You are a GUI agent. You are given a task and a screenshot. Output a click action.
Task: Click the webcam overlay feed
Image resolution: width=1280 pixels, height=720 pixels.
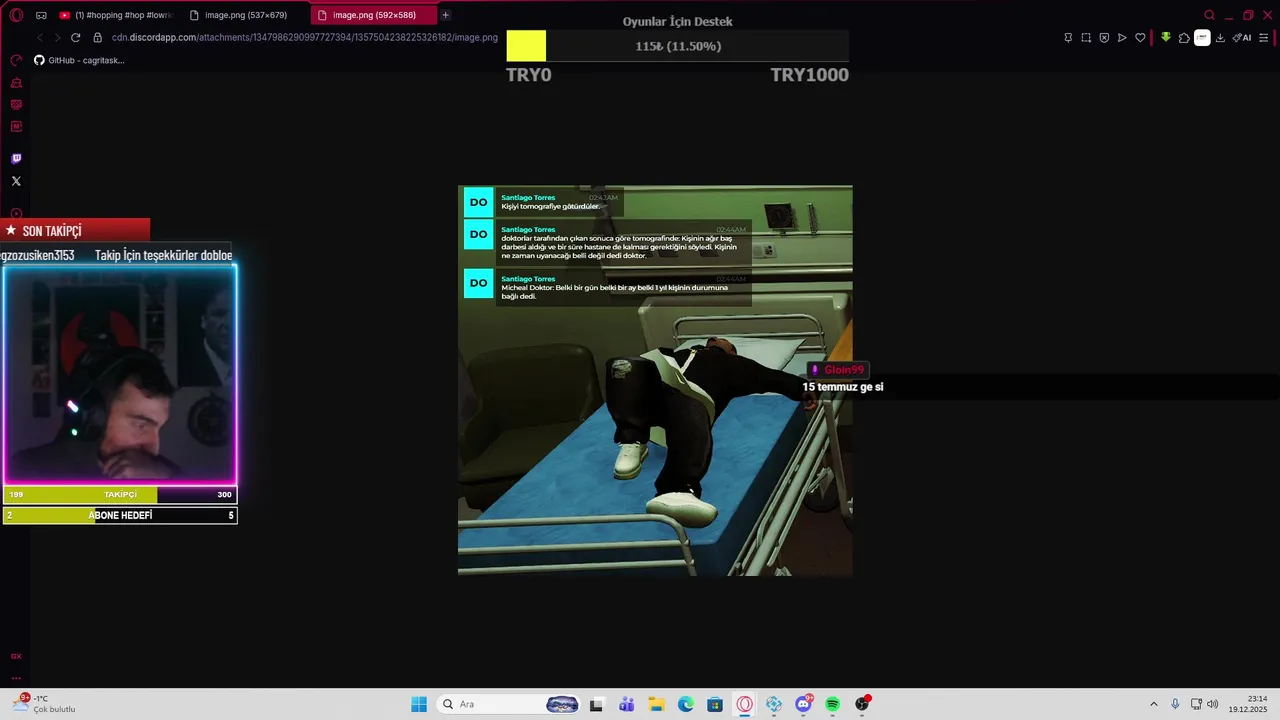120,374
